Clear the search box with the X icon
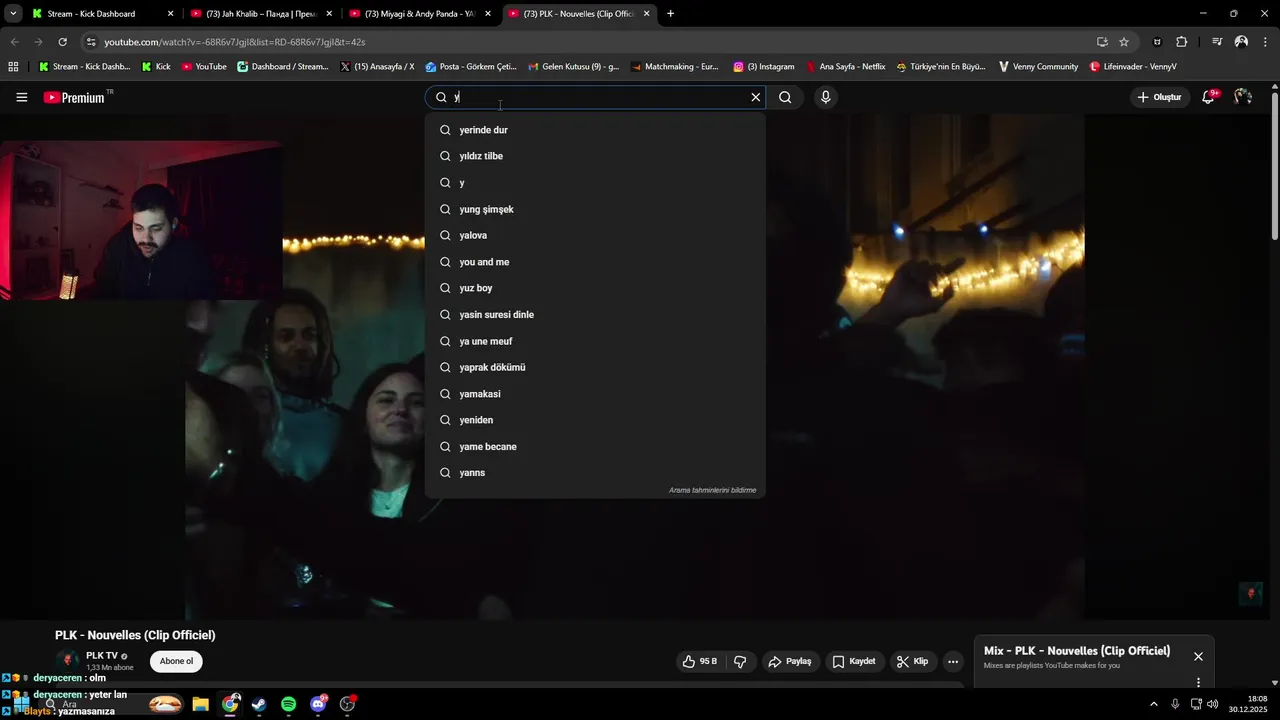1280x720 pixels. [756, 97]
